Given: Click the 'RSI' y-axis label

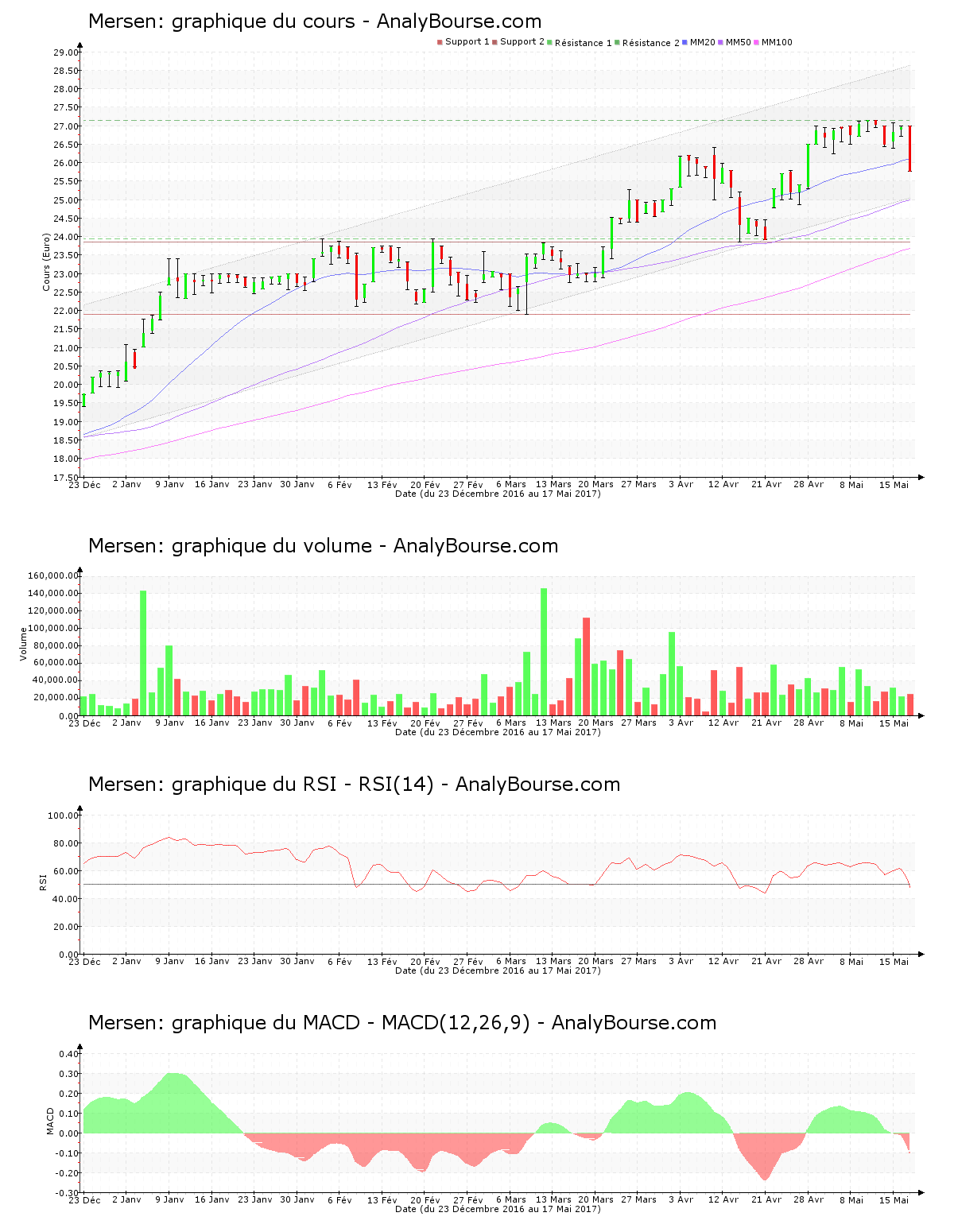Looking at the screenshot, I should (43, 881).
